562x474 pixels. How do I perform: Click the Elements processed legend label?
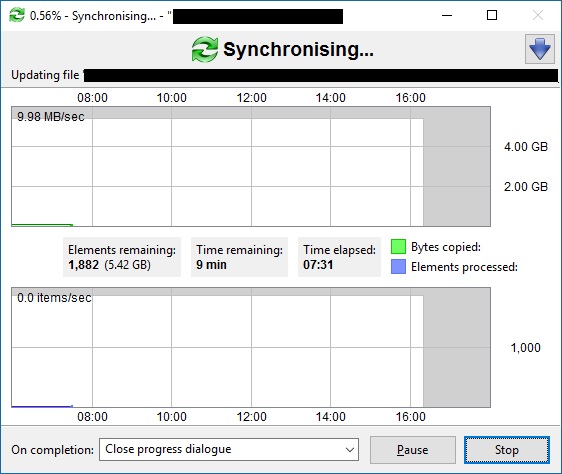coord(464,267)
